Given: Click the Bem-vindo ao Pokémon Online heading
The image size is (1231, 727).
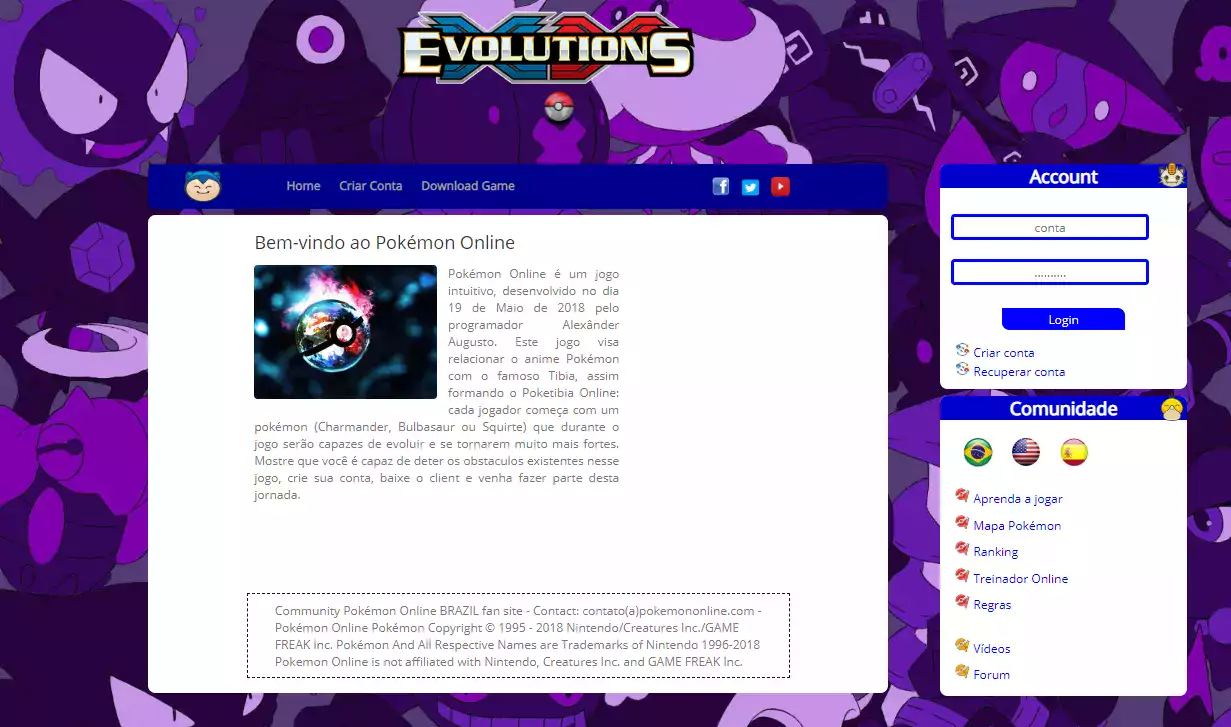Looking at the screenshot, I should click(385, 242).
